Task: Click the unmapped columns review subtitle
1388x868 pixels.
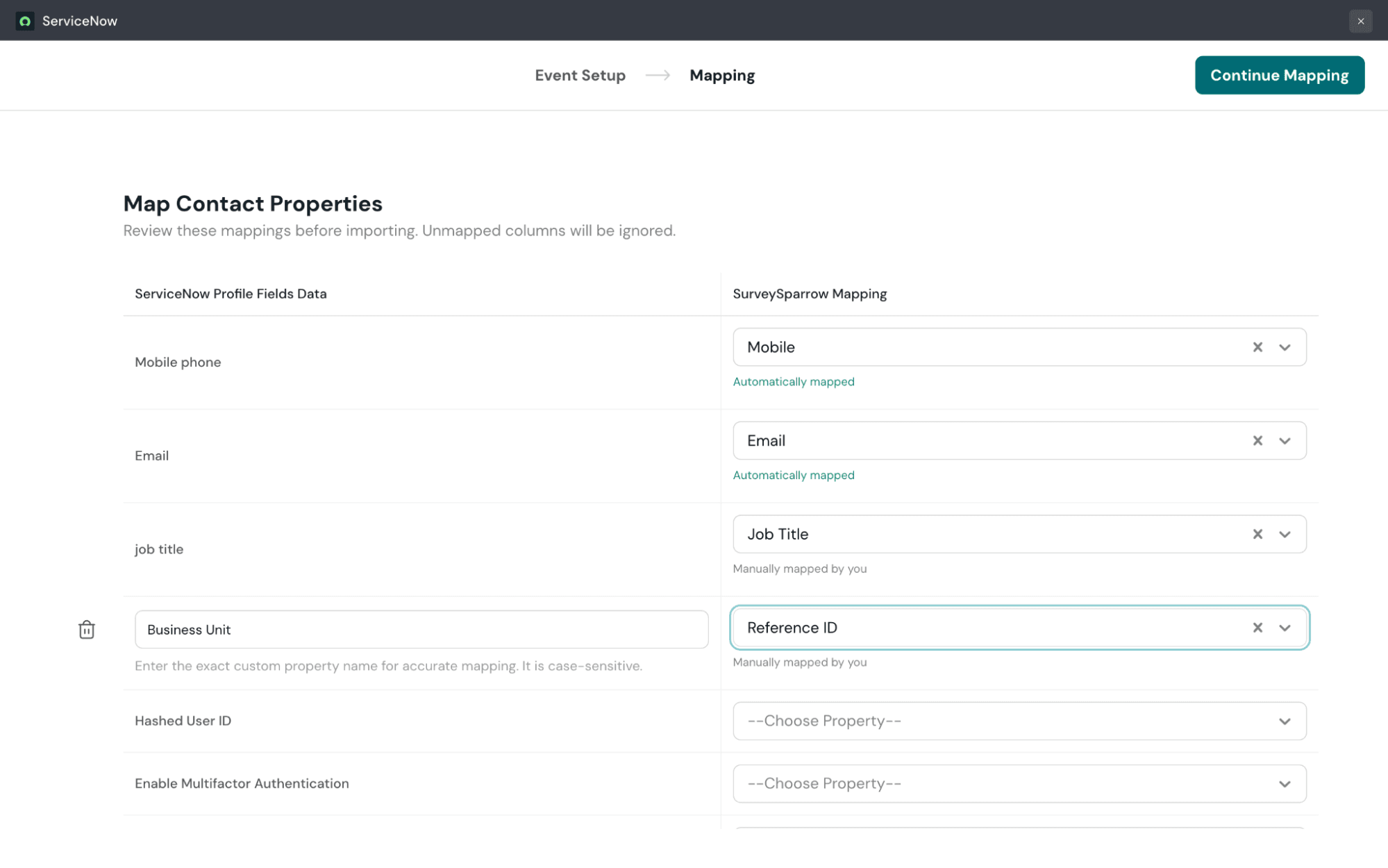Action: (399, 231)
